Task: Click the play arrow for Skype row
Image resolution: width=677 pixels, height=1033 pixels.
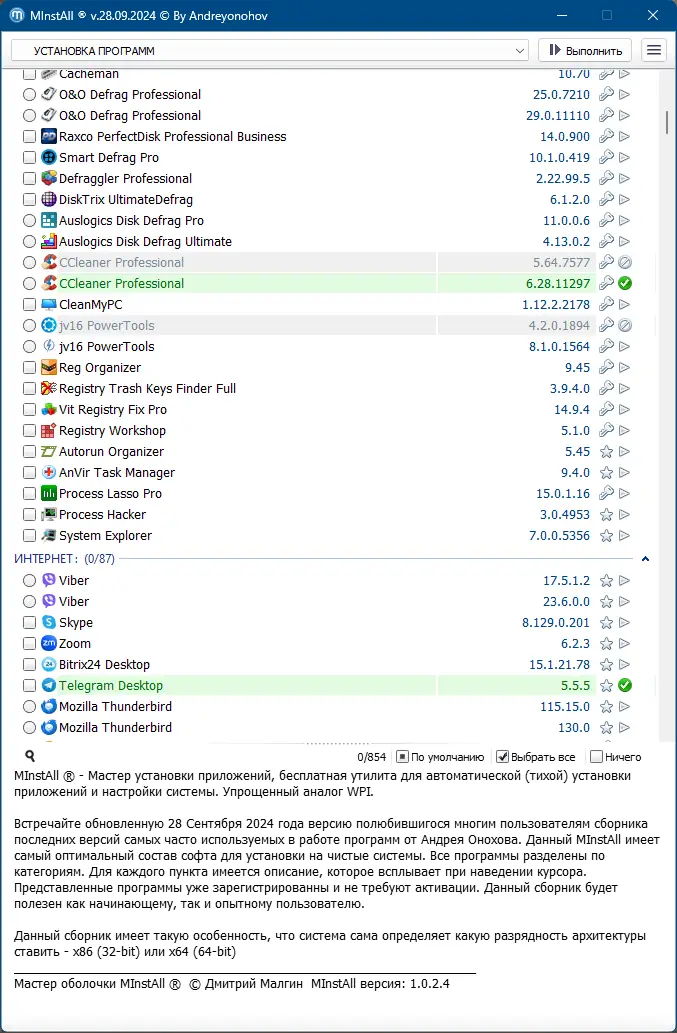Action: [624, 623]
